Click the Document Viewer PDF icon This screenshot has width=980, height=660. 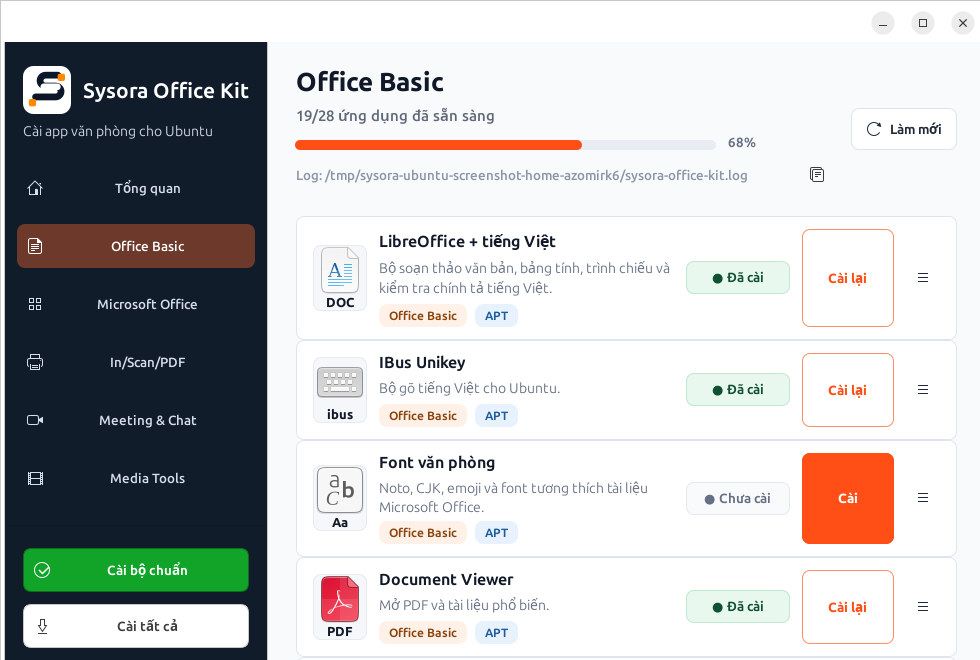[x=340, y=607]
